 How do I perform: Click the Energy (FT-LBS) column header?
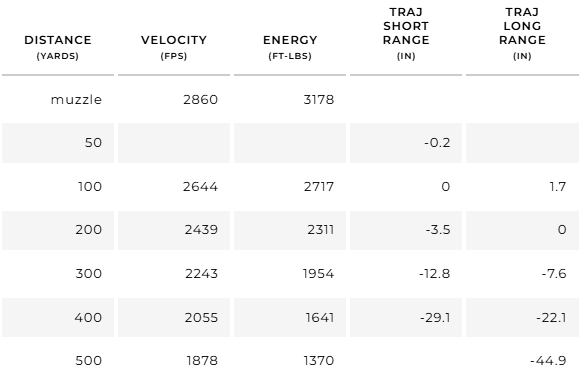(x=290, y=47)
